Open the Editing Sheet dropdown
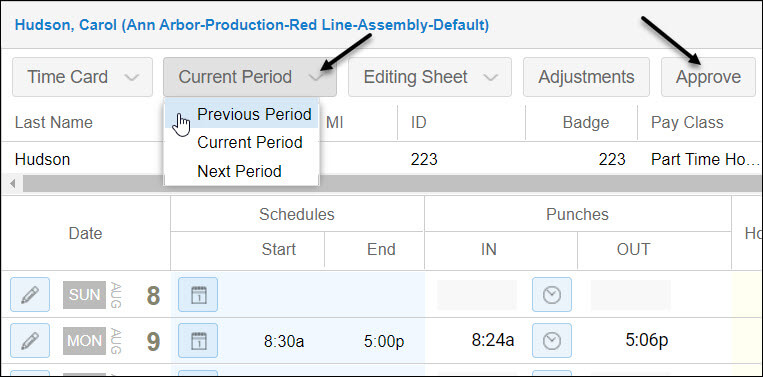Viewport: 763px width, 377px height. [430, 77]
